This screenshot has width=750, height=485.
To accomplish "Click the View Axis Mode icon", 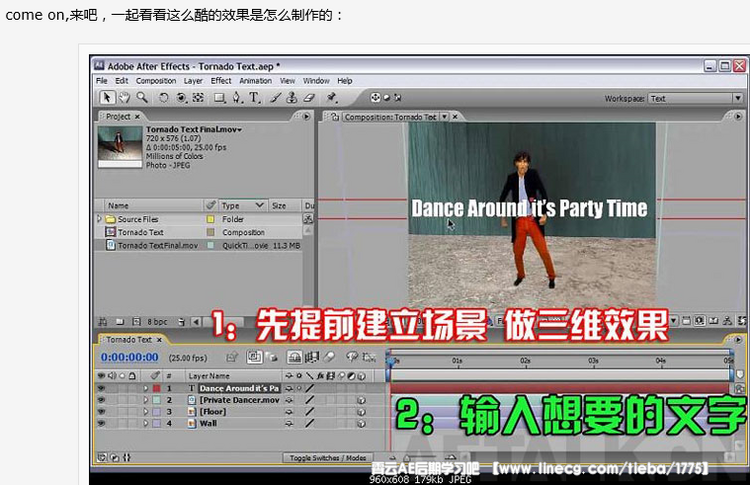I will [x=397, y=98].
